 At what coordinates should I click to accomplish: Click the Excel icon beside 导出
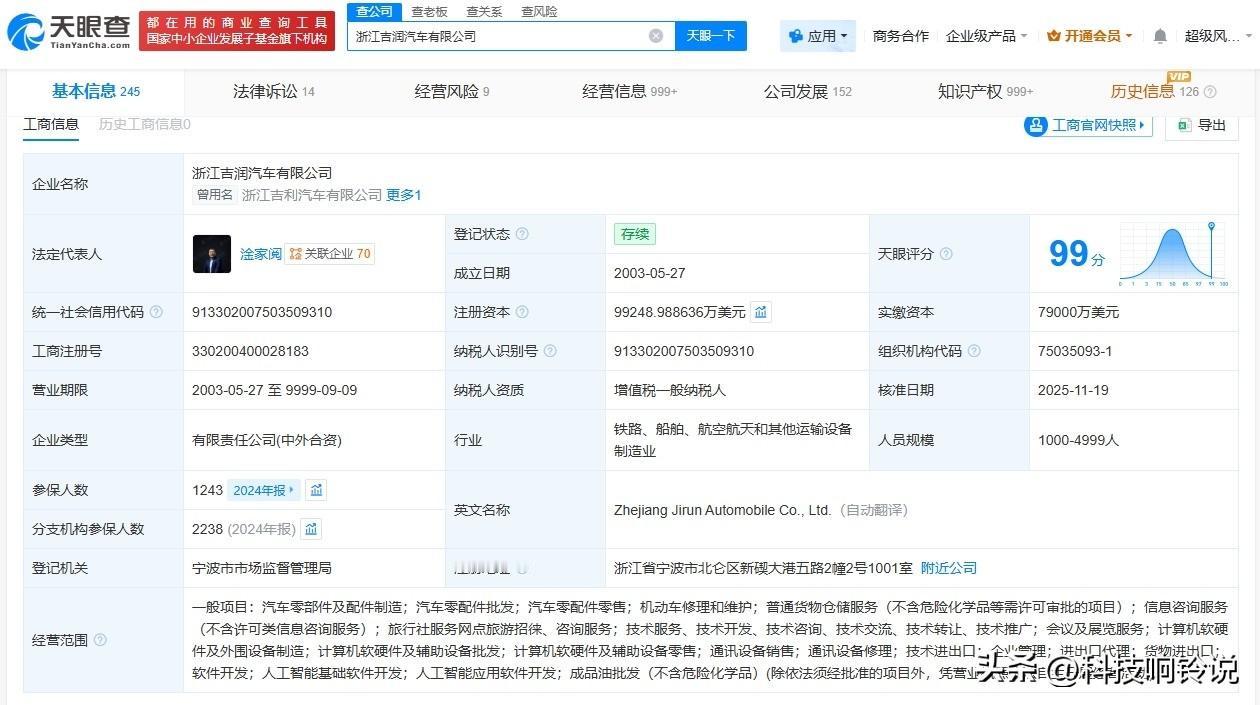(1184, 125)
